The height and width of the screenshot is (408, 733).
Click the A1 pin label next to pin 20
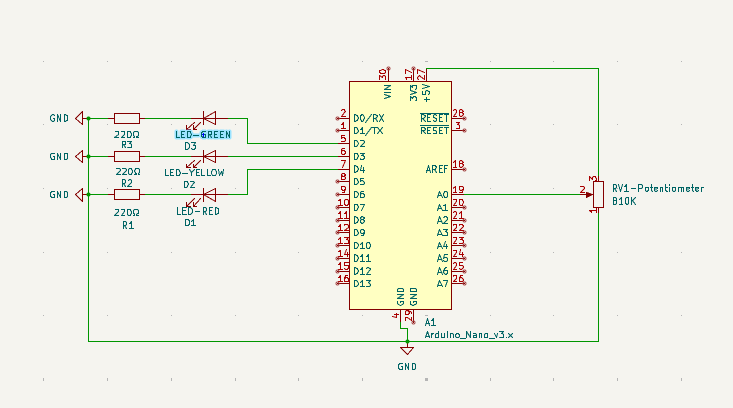point(443,208)
